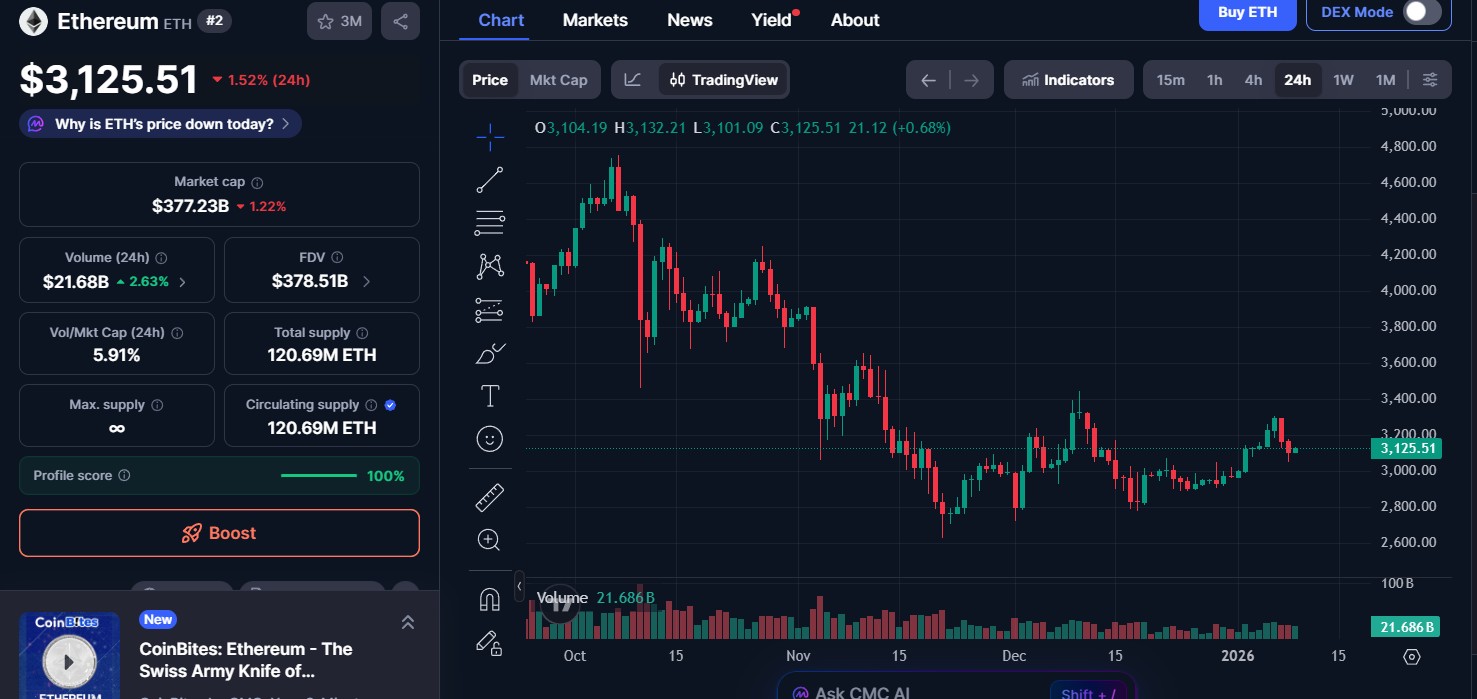
Task: Switch to the Markets tab
Action: click(x=595, y=19)
